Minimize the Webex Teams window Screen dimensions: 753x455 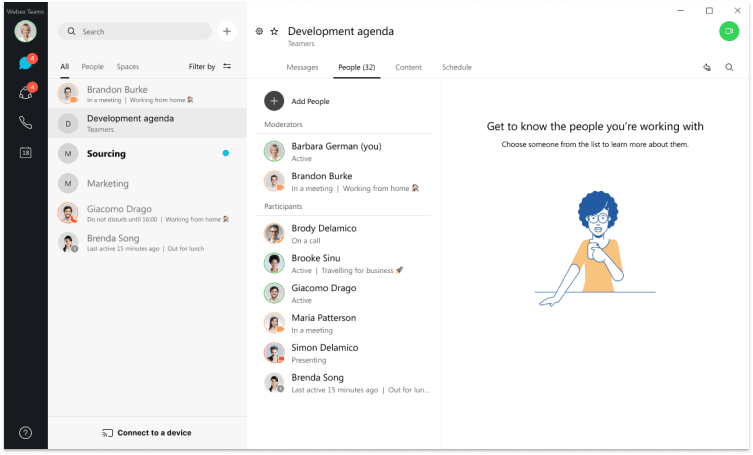680,11
